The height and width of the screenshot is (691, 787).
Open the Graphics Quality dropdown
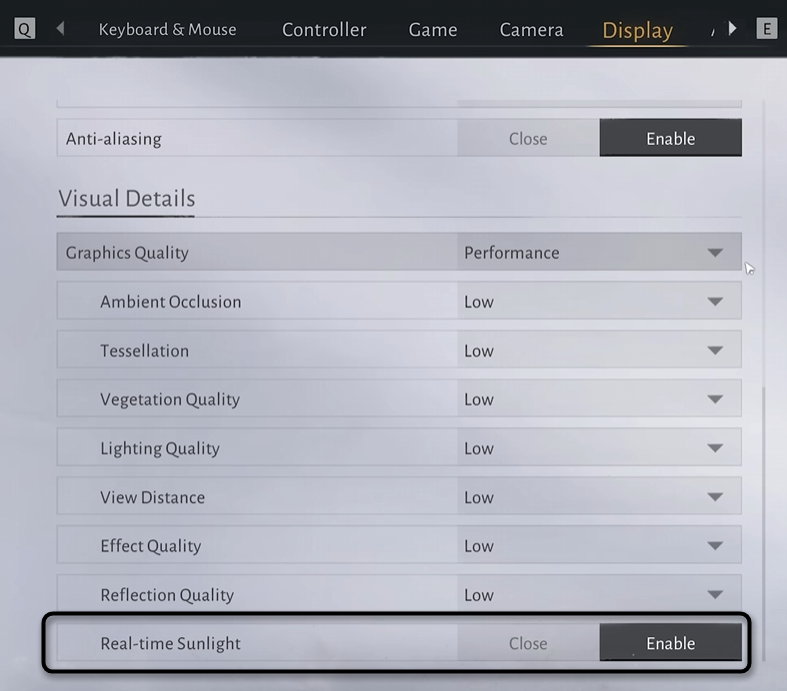pos(599,253)
